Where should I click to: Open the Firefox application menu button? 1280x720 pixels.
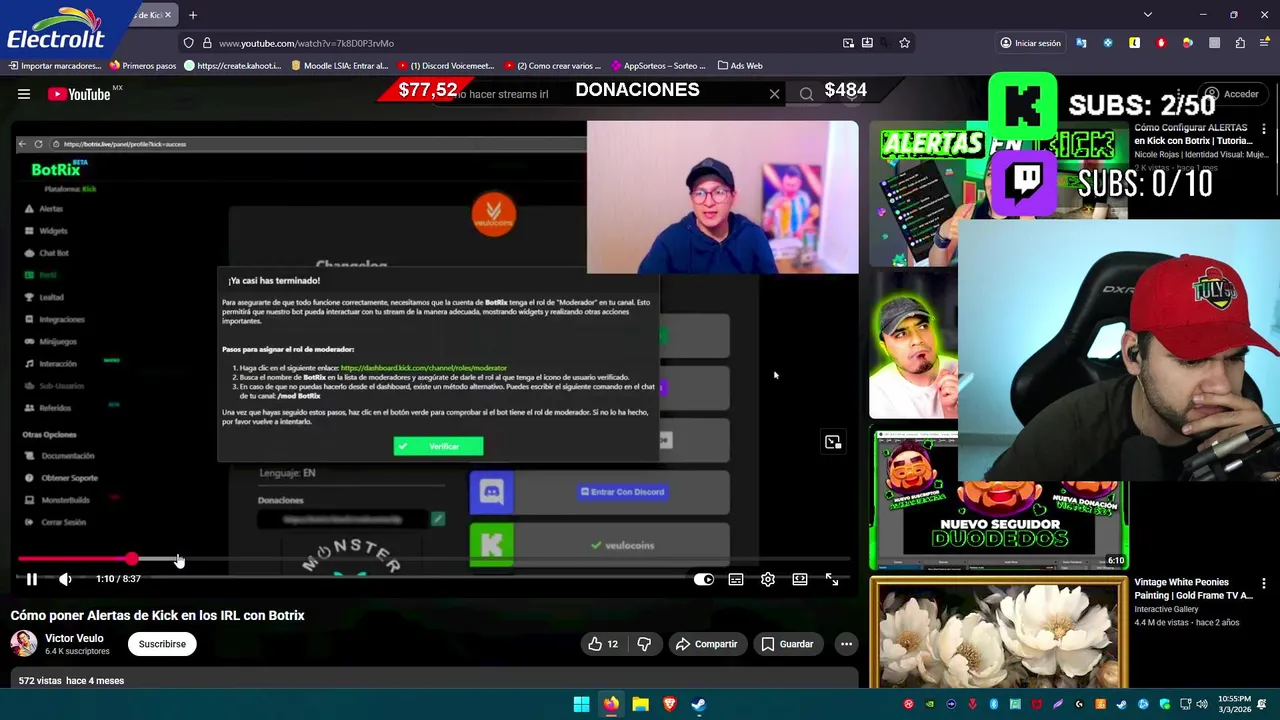coord(1265,43)
